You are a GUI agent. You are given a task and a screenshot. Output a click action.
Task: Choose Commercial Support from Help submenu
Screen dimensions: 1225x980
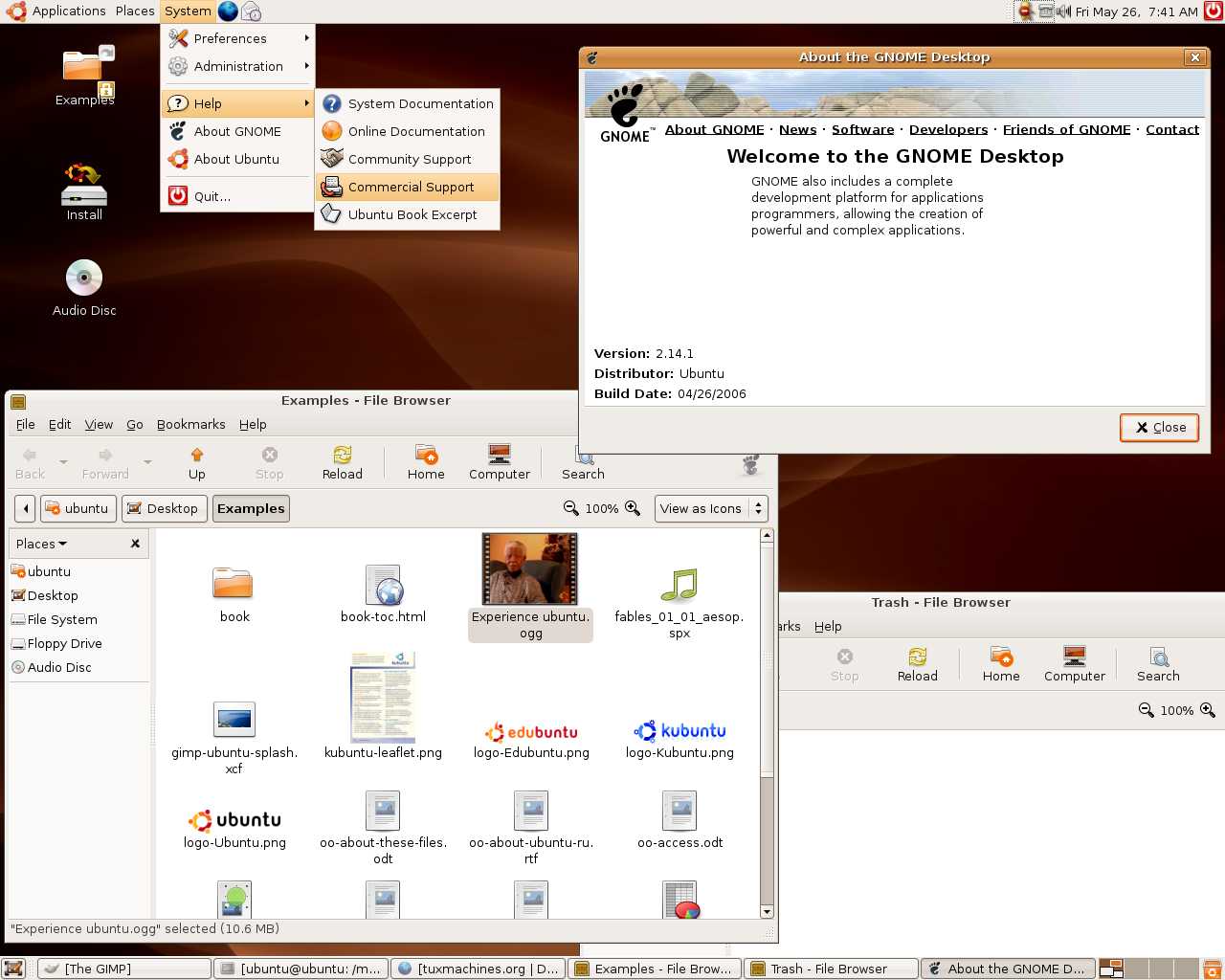(x=408, y=187)
